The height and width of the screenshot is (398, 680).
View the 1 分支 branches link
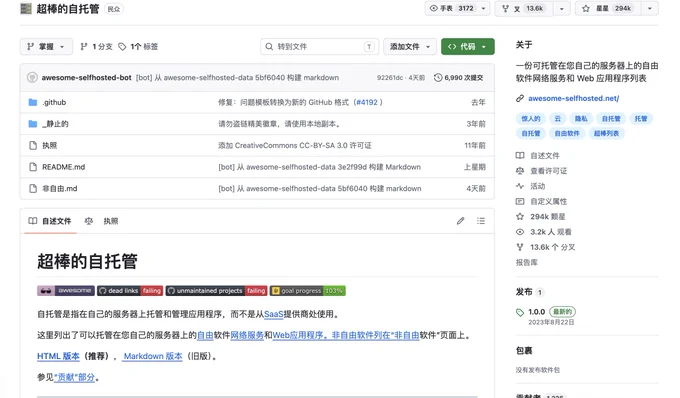(96, 46)
